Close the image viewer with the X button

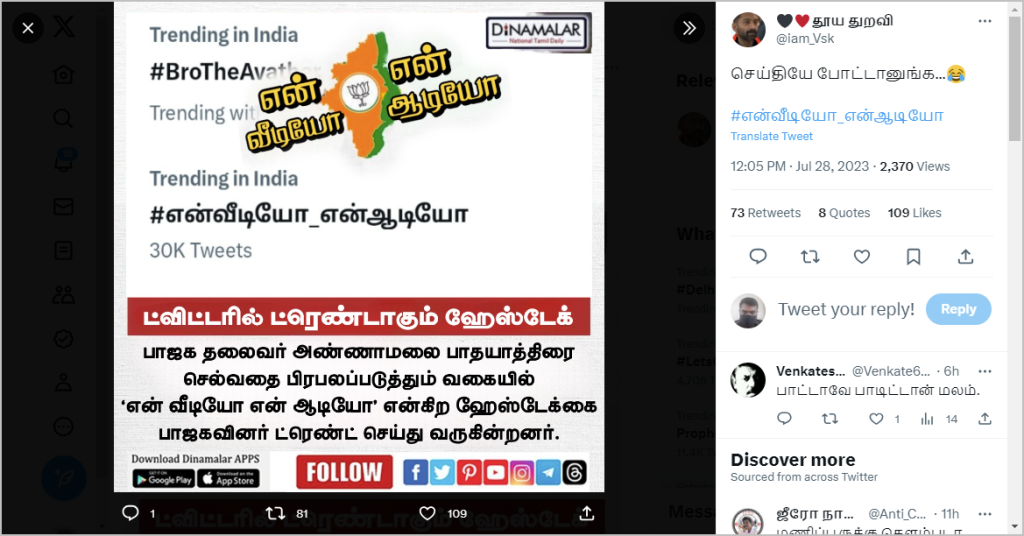pyautogui.click(x=27, y=28)
